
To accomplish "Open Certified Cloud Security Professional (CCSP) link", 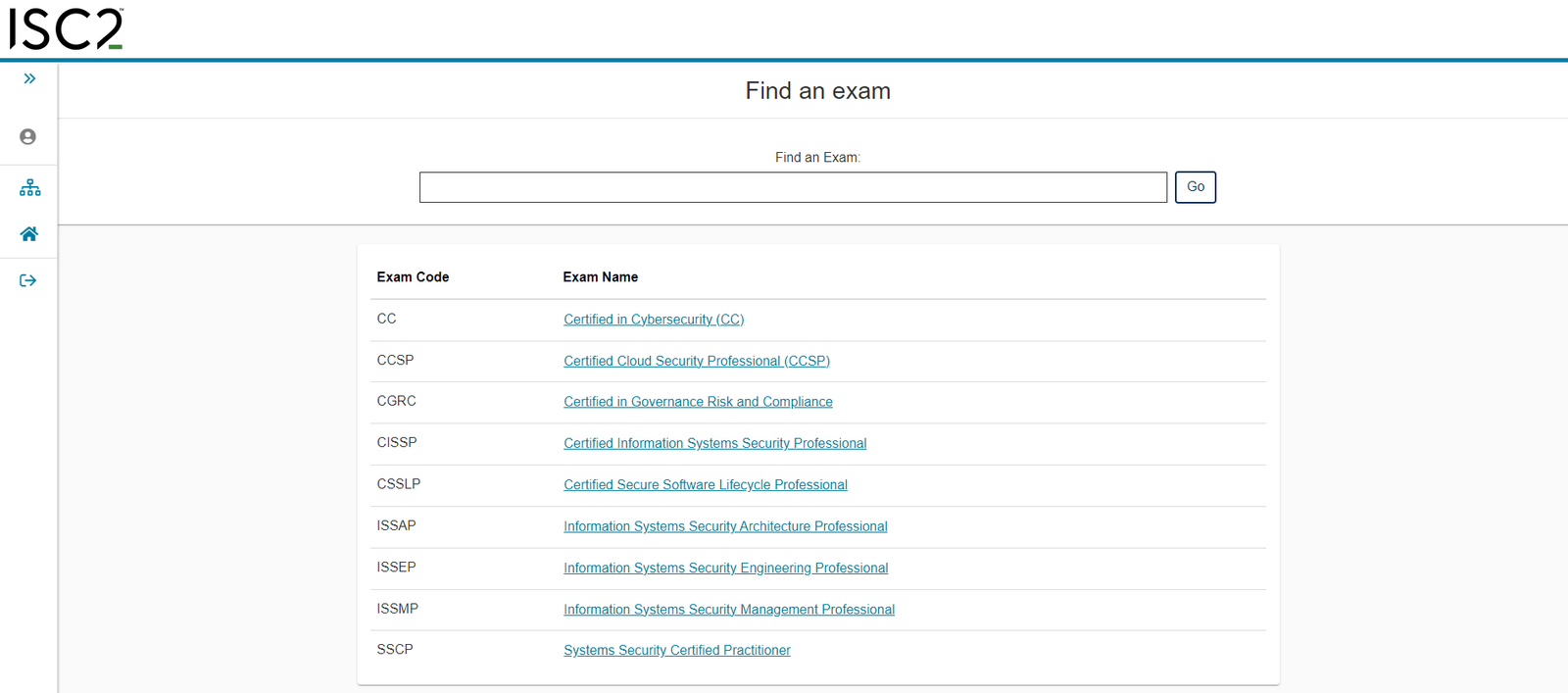I will pyautogui.click(x=697, y=361).
